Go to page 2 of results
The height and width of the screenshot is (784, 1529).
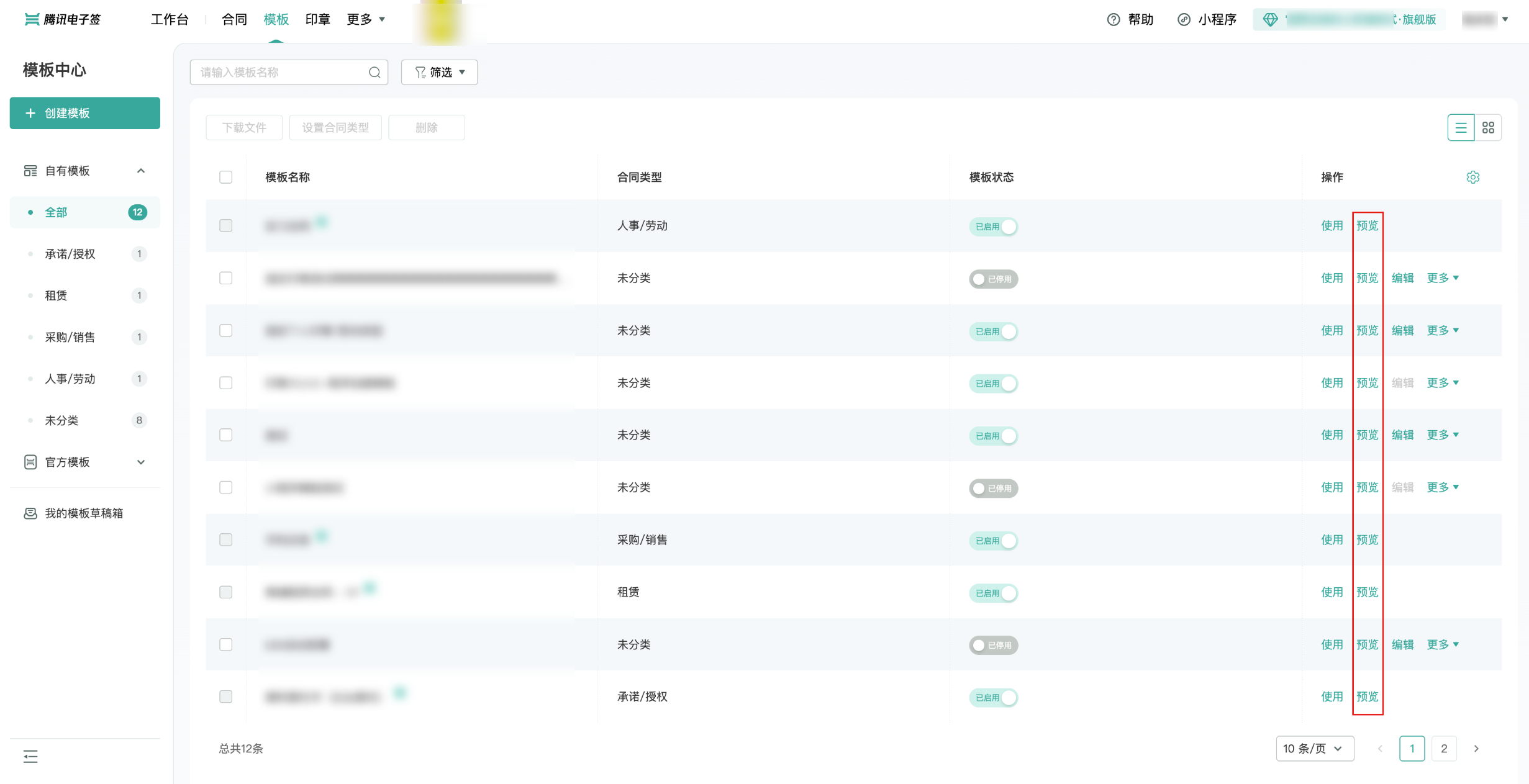click(x=1444, y=749)
